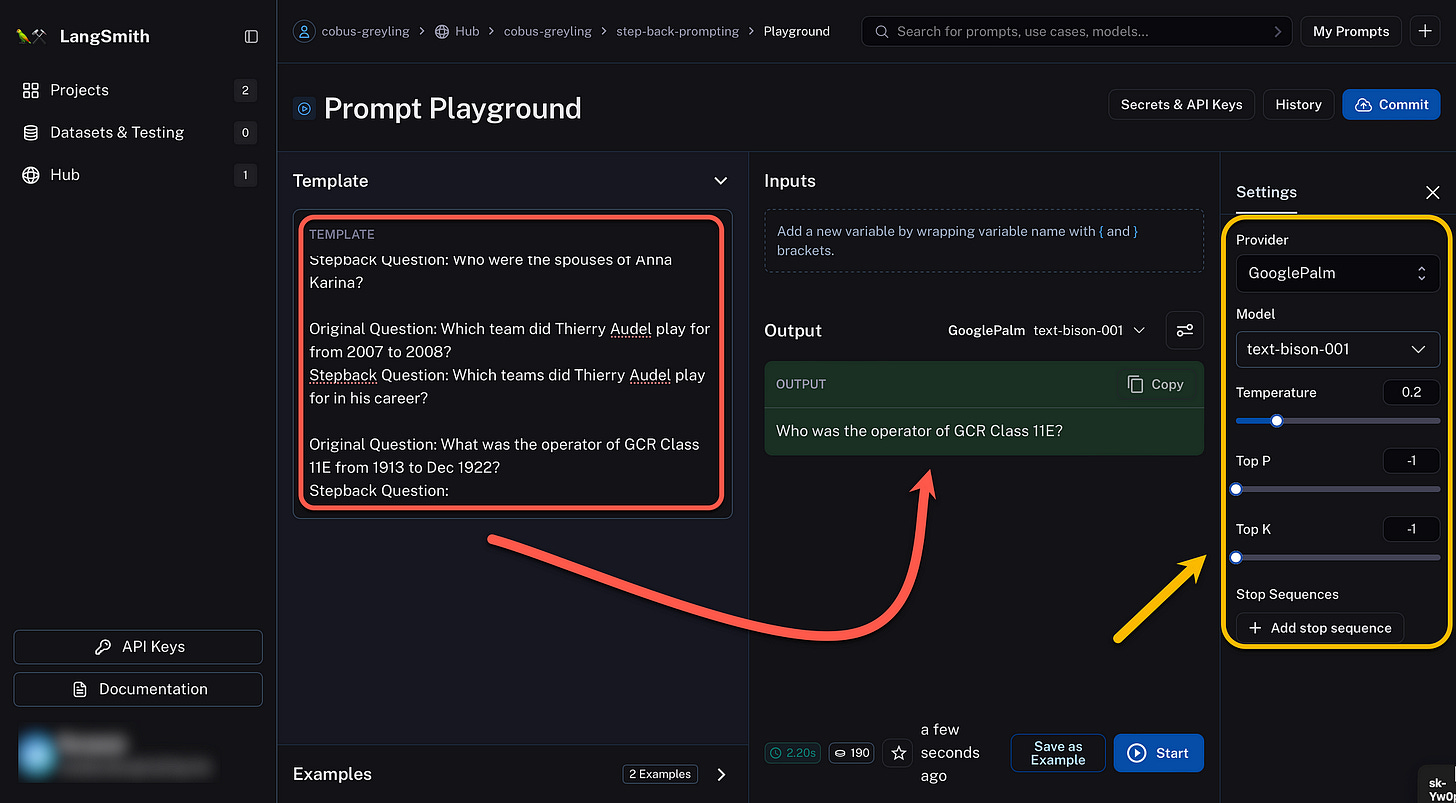This screenshot has height=803, width=1456.
Task: Click the Projects grid icon
Action: (x=31, y=90)
